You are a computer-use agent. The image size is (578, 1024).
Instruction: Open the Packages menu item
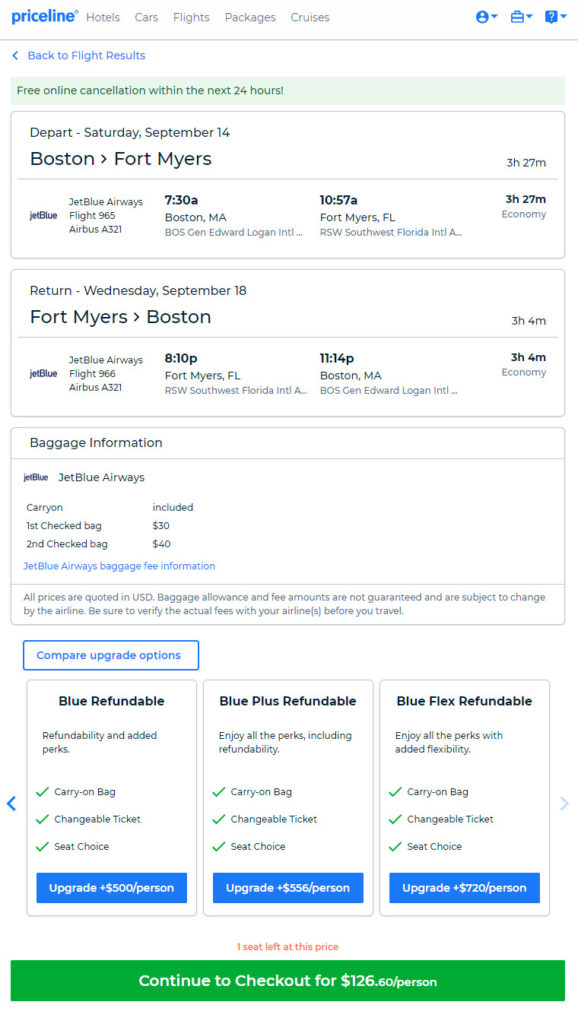pyautogui.click(x=250, y=18)
